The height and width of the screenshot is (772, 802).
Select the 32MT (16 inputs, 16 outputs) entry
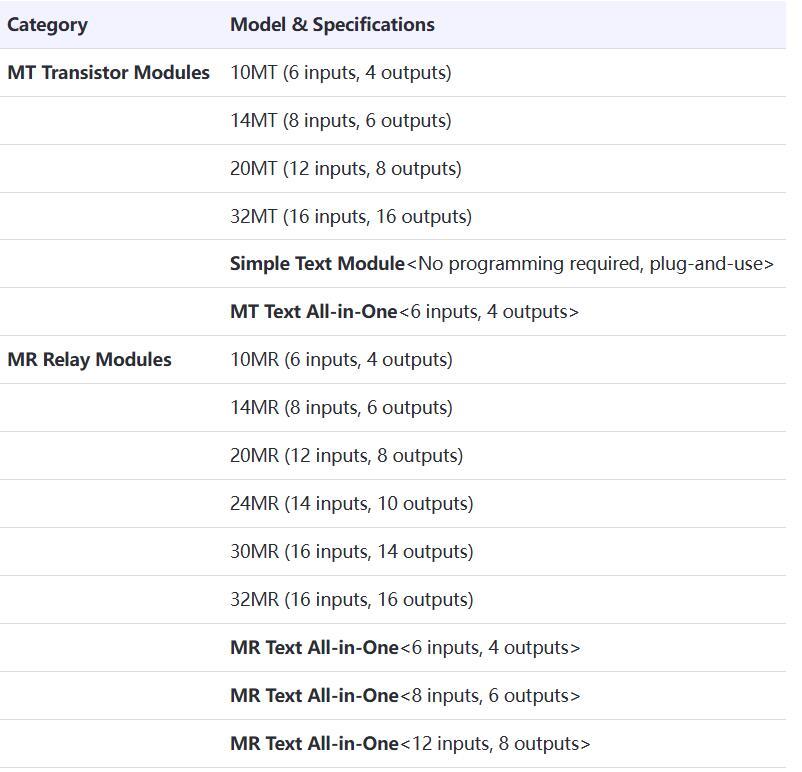(x=351, y=216)
